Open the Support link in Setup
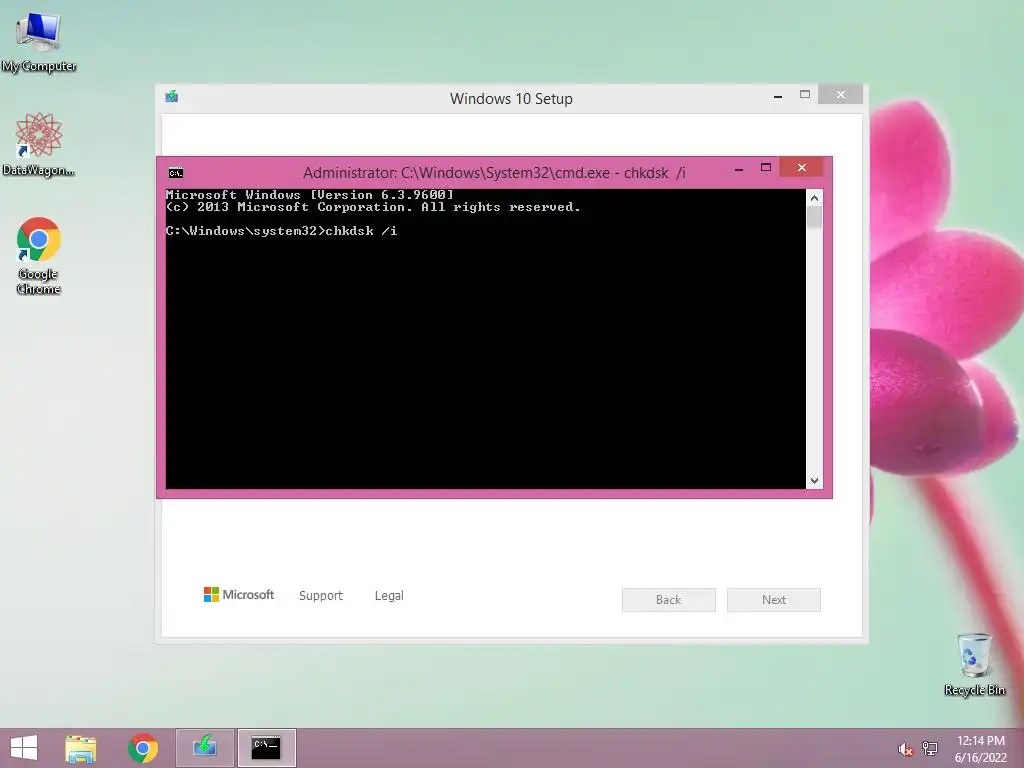 321,596
